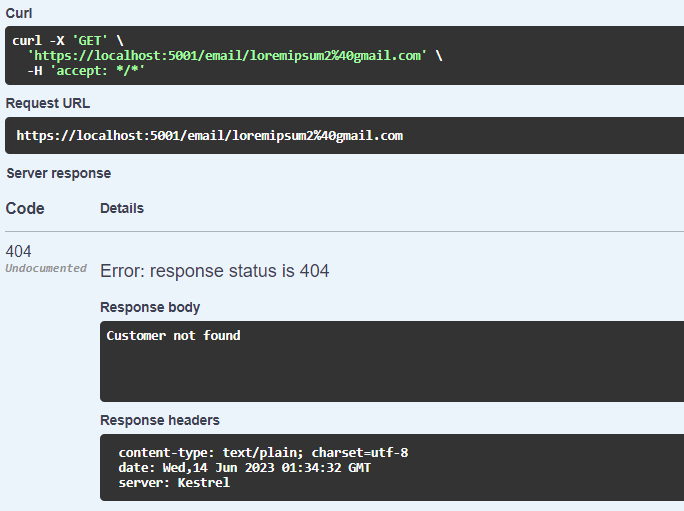Click the 'Response body' heading

(150, 307)
